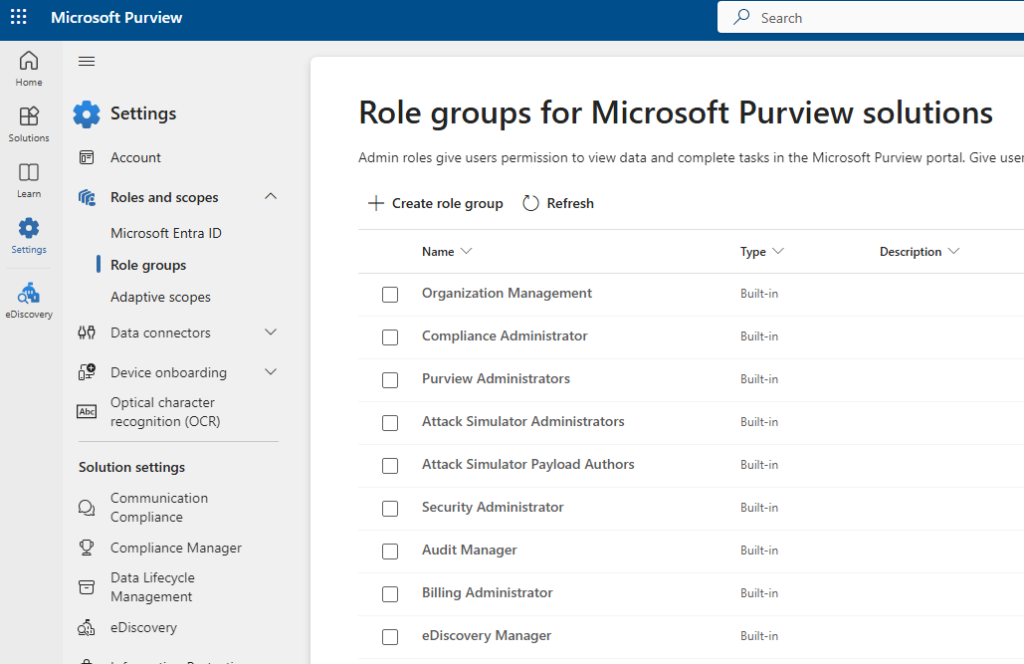Click the Solution settings heading
Image resolution: width=1024 pixels, height=664 pixels.
click(132, 467)
